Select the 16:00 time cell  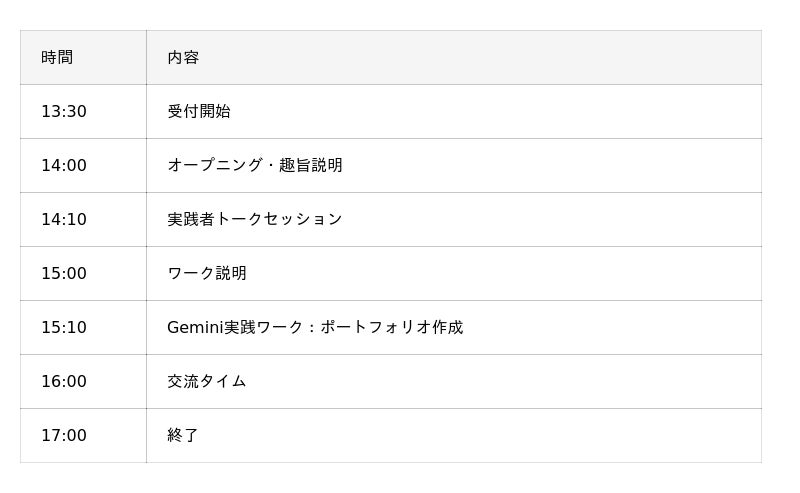click(64, 381)
